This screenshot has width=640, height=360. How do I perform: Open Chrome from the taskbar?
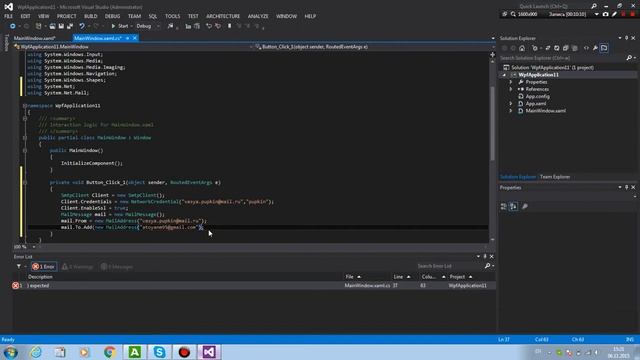click(x=109, y=352)
